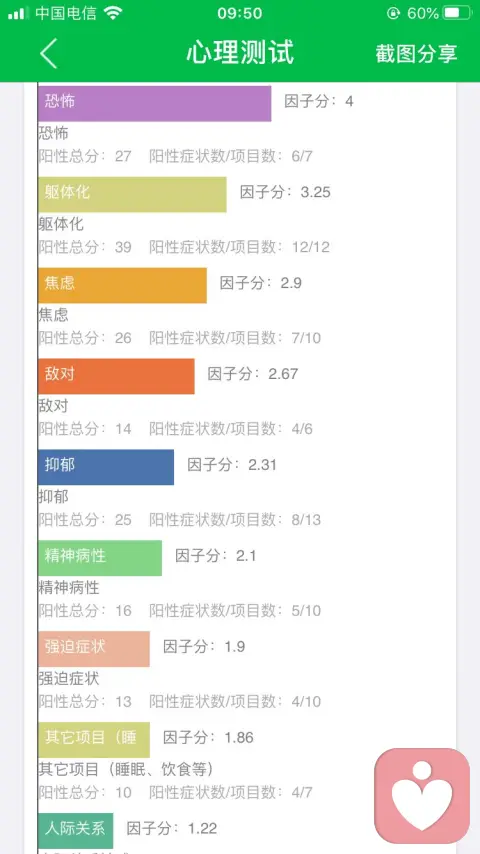The image size is (480, 854).
Task: Select the orange 焦虑 bar
Action: (x=123, y=285)
